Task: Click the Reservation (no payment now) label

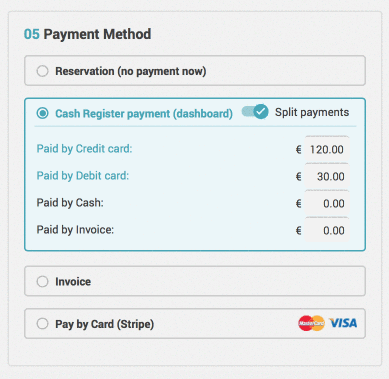Action: [131, 71]
